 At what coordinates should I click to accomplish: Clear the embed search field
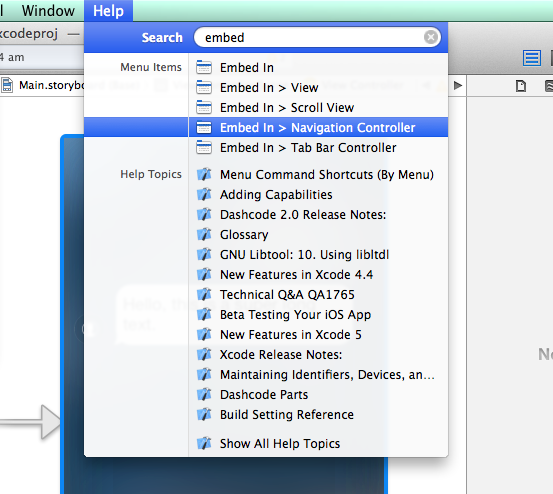tap(431, 37)
